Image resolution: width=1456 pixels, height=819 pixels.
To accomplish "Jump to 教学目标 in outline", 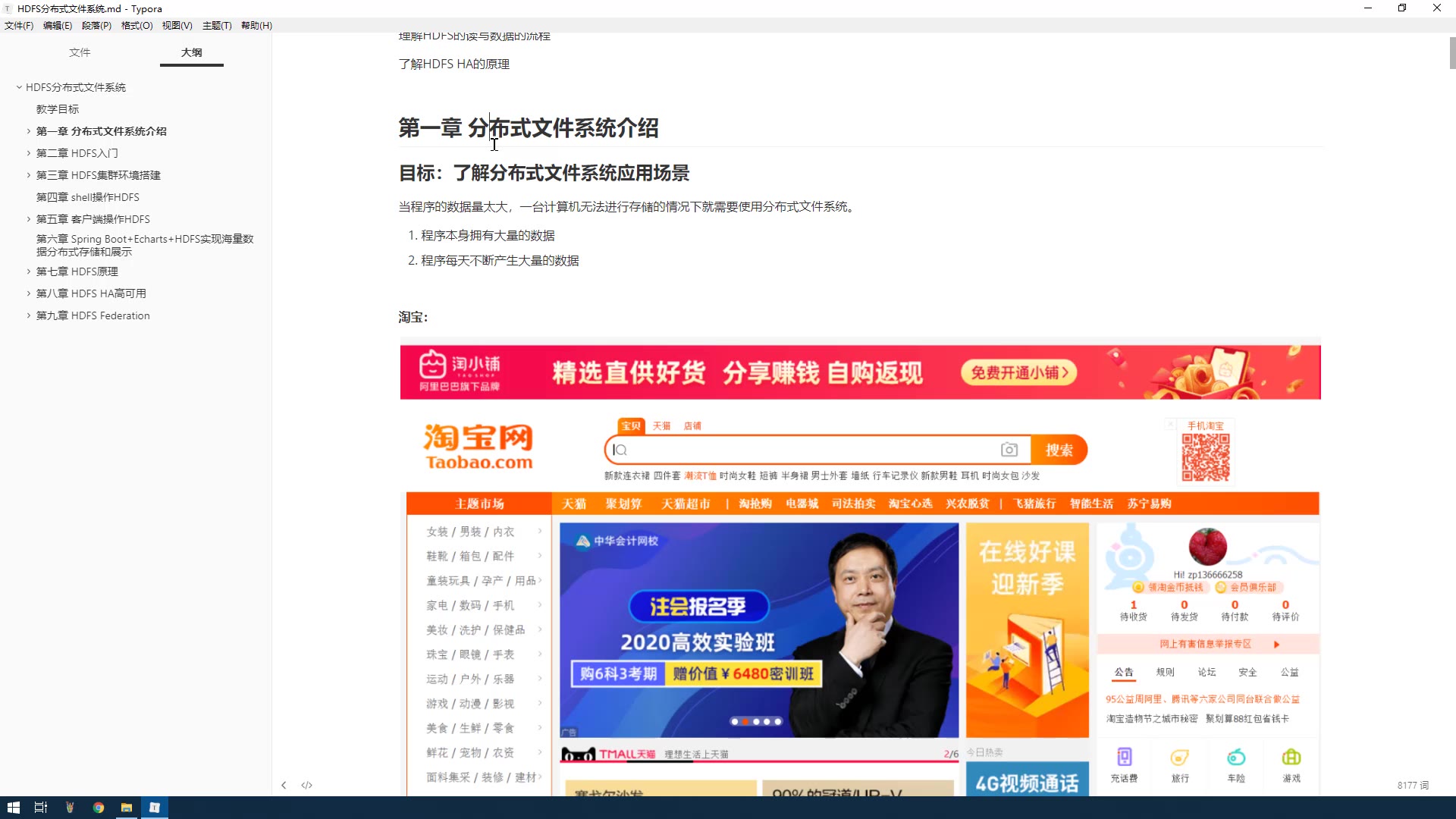I will 58,109.
